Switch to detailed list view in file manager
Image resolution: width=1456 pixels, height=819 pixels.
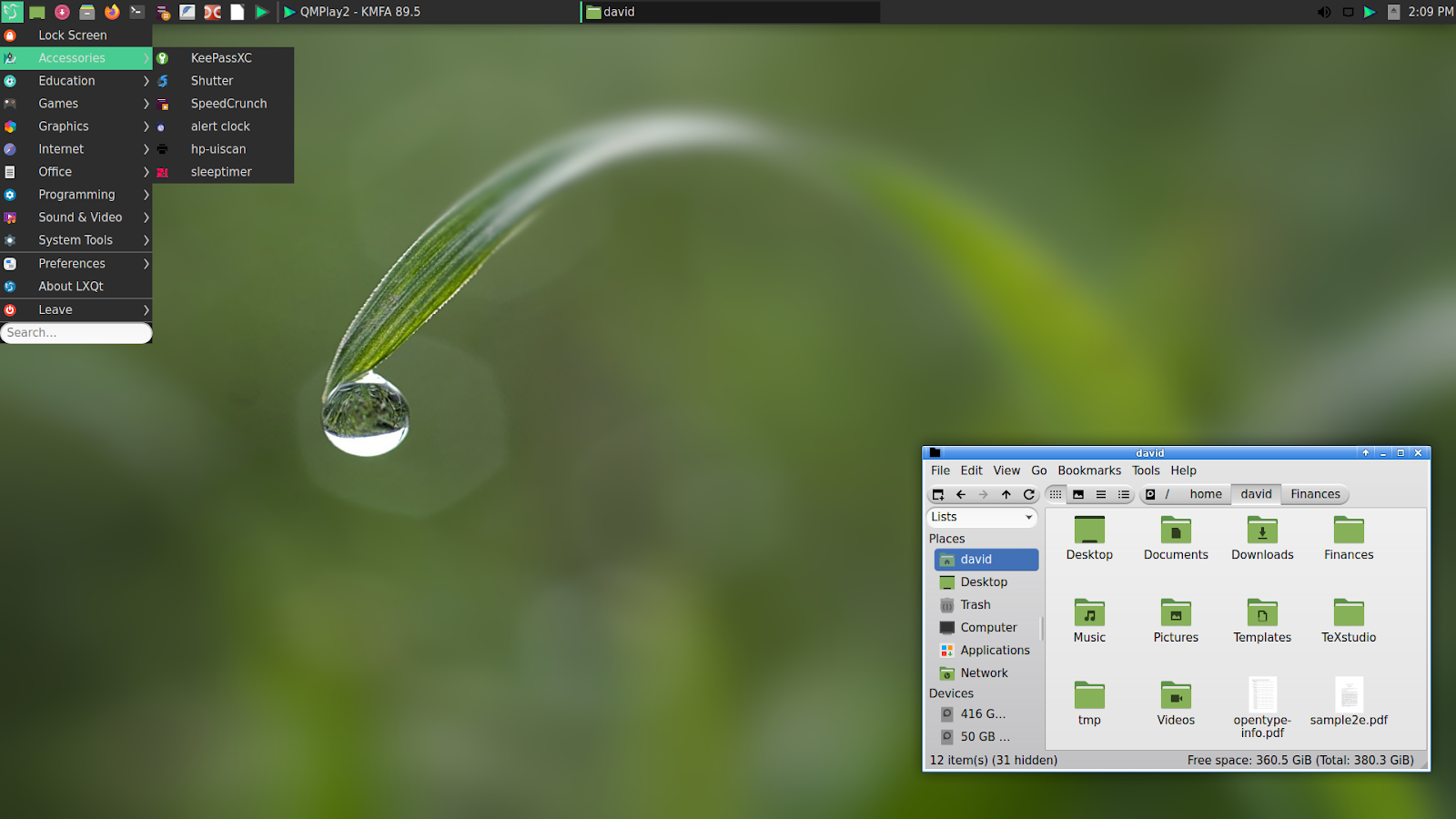tap(1124, 494)
